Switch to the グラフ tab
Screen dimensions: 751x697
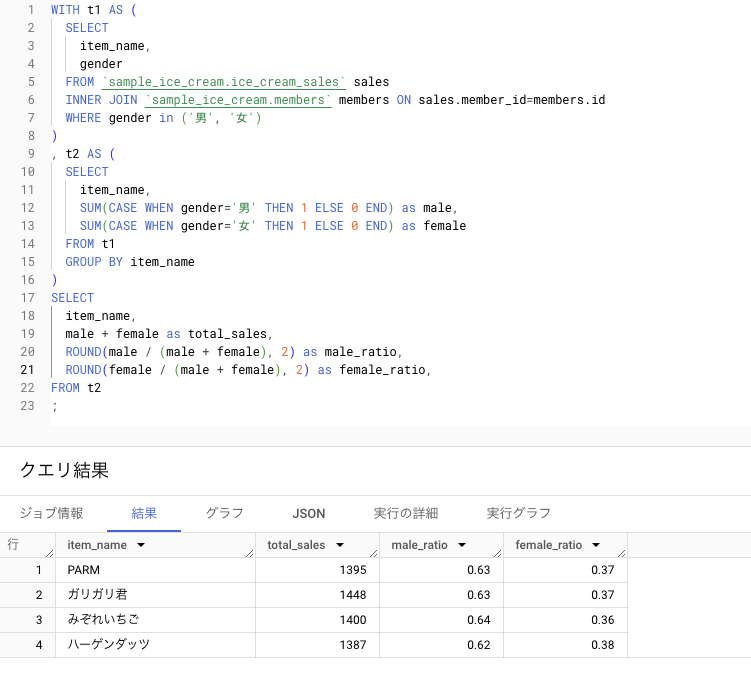coord(224,514)
